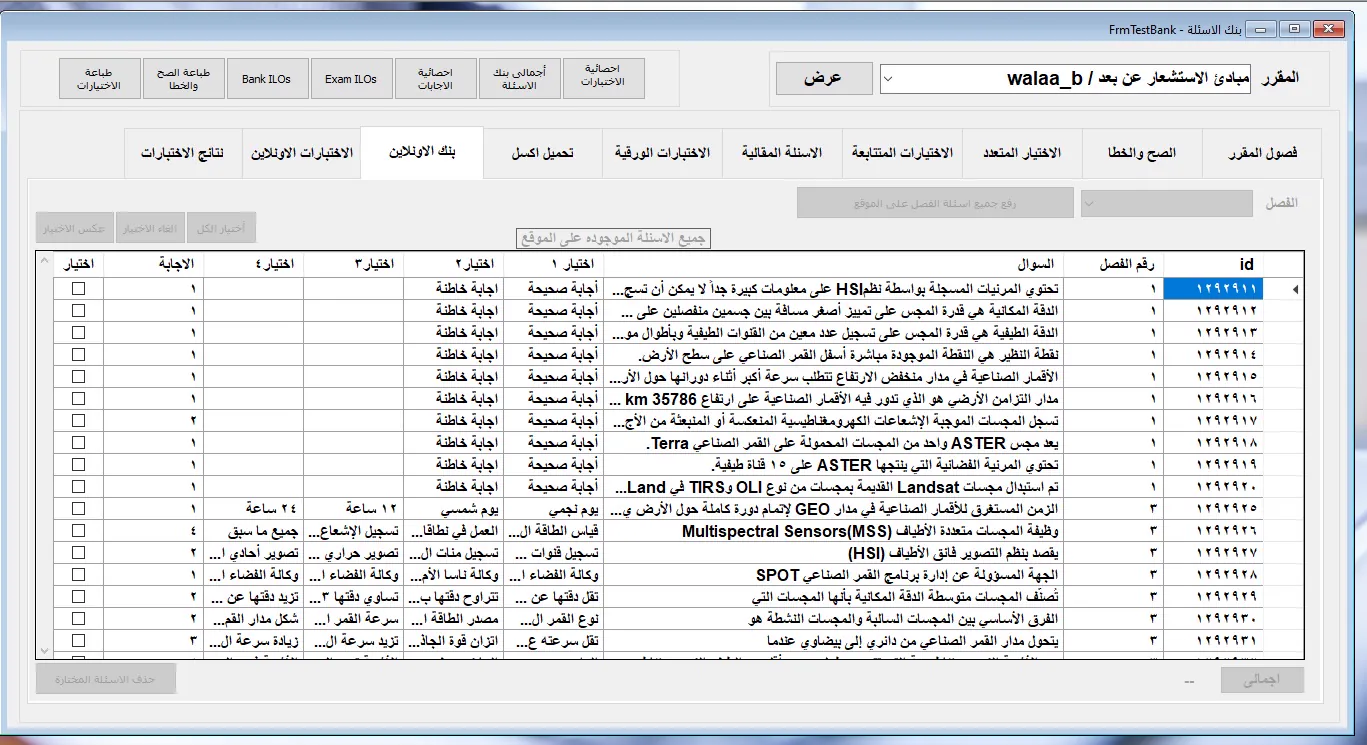The height and width of the screenshot is (745, 1367).
Task: Open the المقرر course combo box
Action: click(x=1064, y=79)
